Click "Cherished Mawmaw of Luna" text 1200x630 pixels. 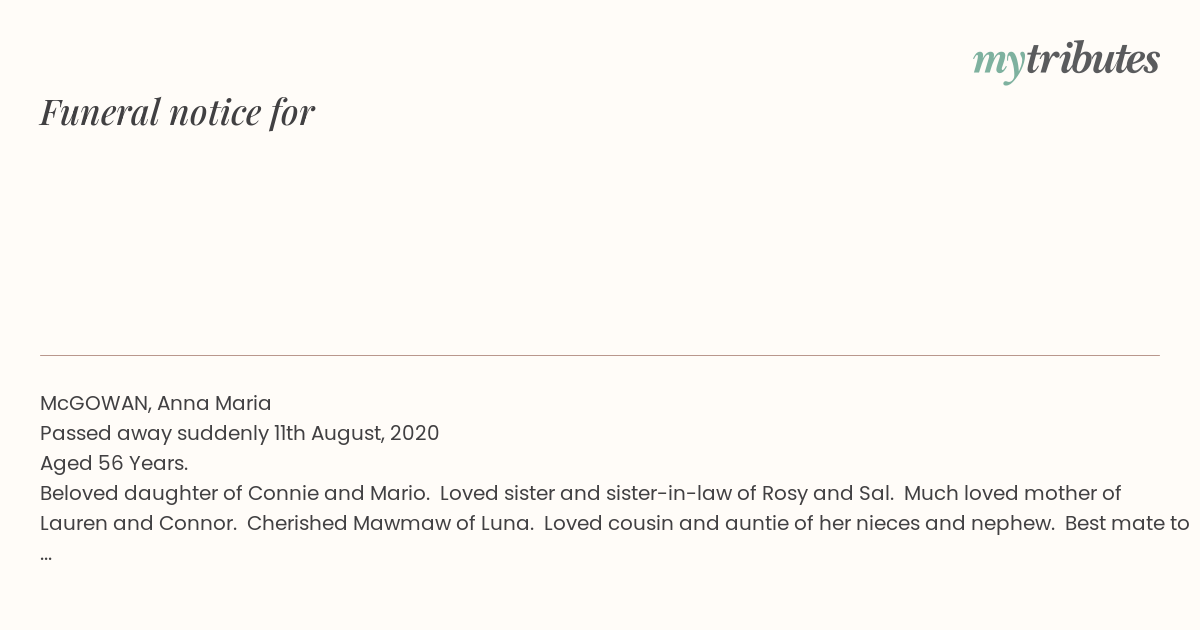(x=390, y=523)
